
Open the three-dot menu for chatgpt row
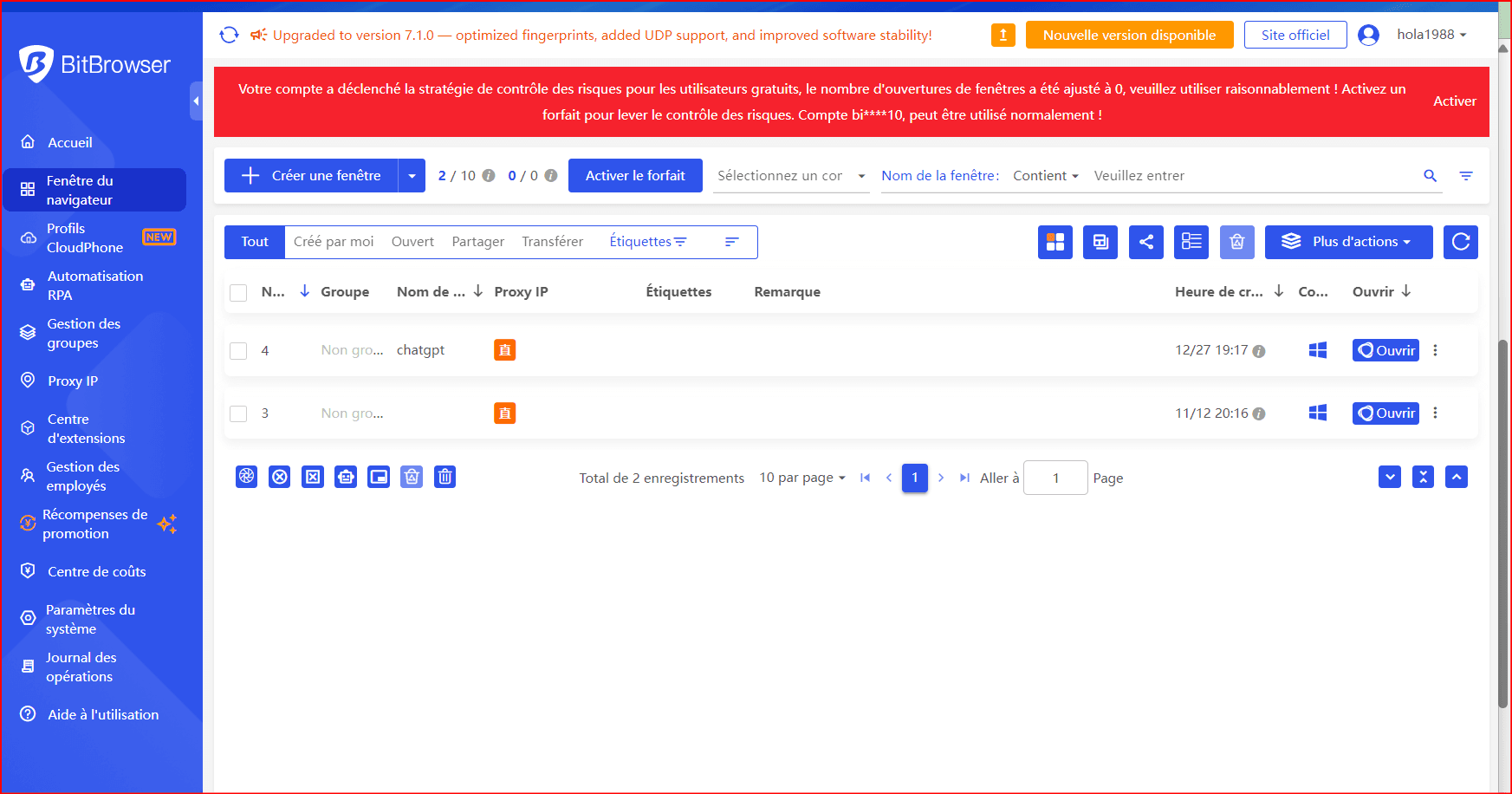pos(1435,350)
